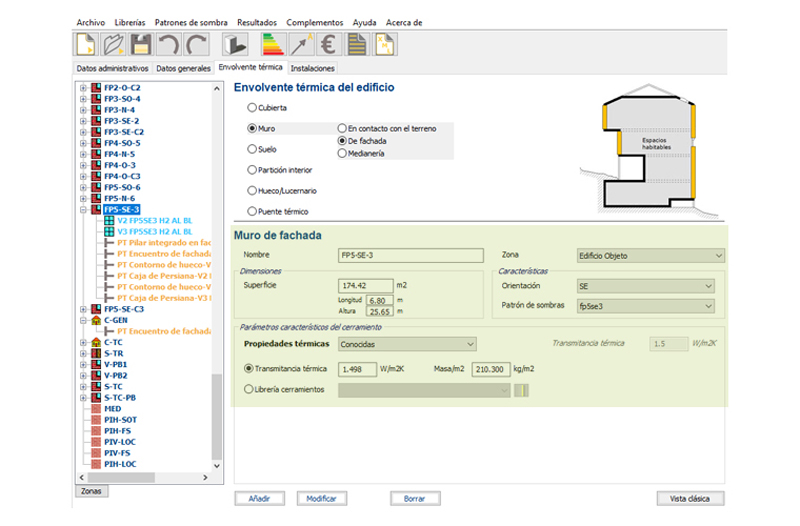Viewport: 800px width, 526px height.
Task: Expand the S-TC-PB tree node
Action: point(83,398)
